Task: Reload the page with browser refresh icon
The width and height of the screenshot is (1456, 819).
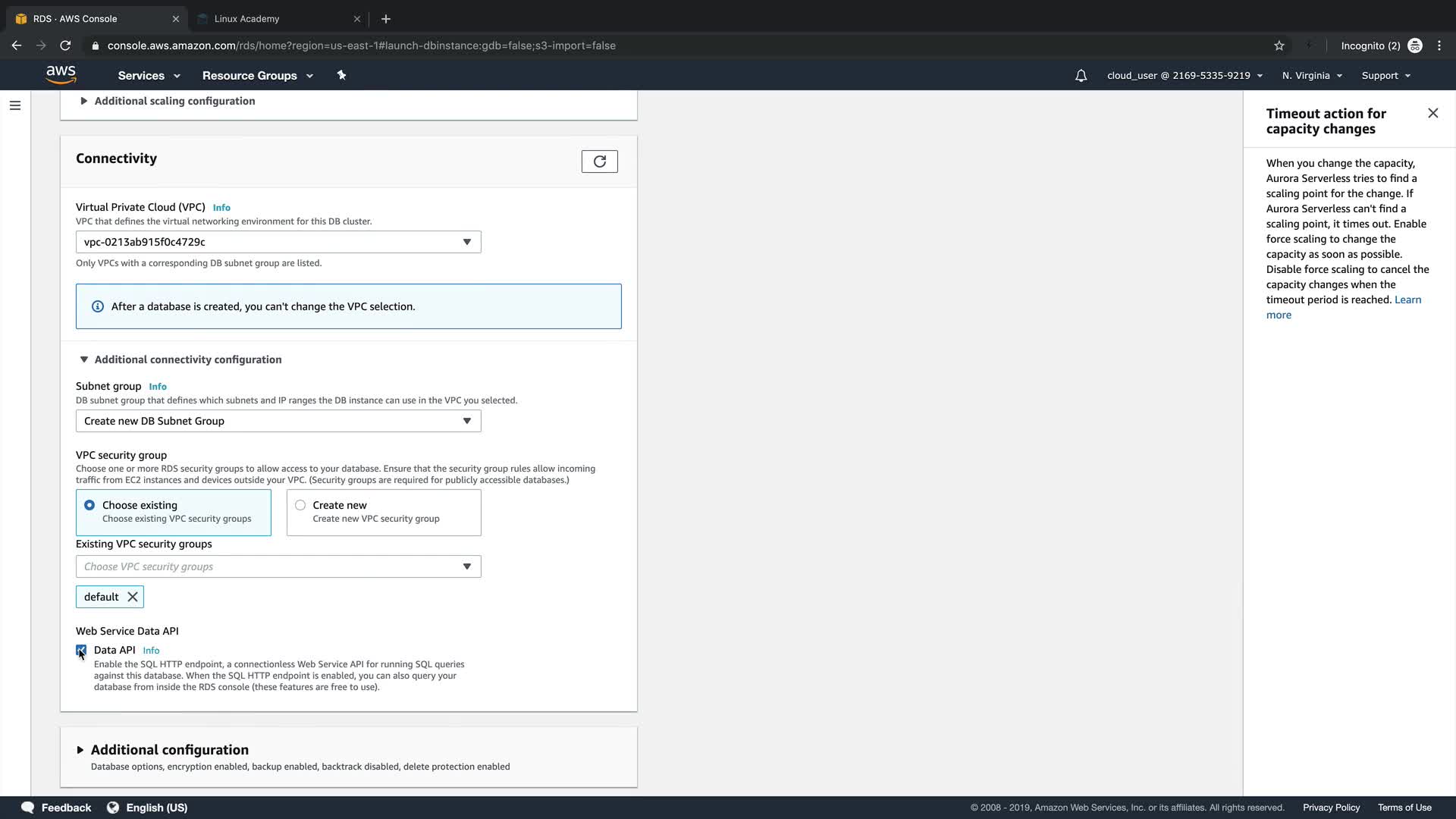Action: 65,45
